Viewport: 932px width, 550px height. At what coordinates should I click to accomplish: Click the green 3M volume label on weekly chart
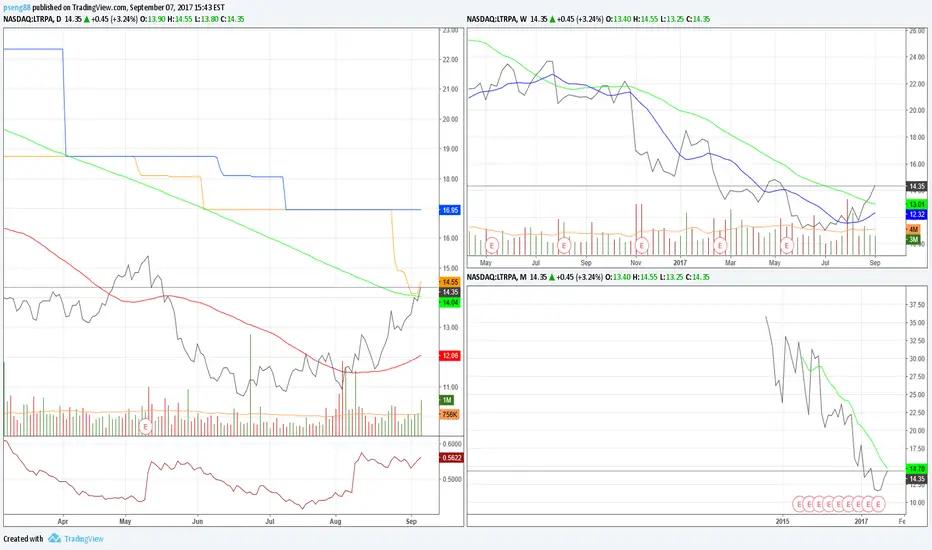tap(913, 239)
